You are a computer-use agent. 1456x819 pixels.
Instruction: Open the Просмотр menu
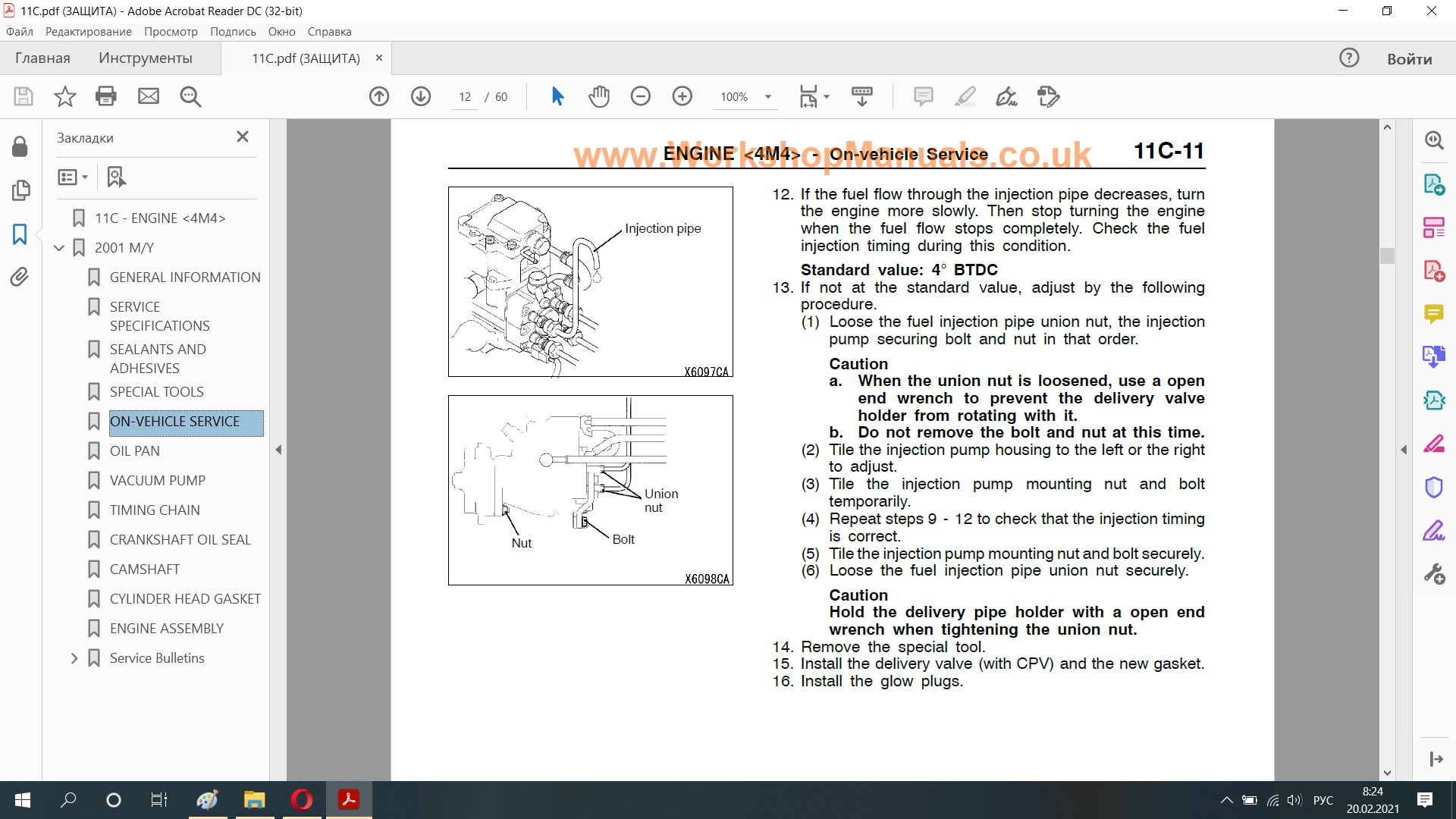click(x=171, y=32)
